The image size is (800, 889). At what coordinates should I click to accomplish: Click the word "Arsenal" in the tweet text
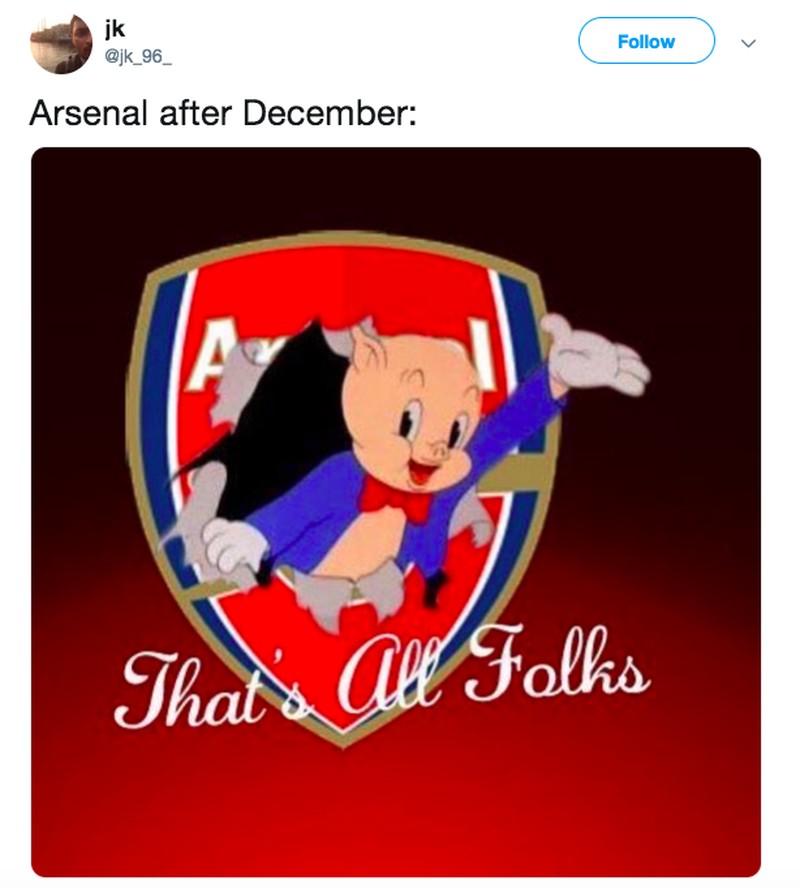coord(89,115)
